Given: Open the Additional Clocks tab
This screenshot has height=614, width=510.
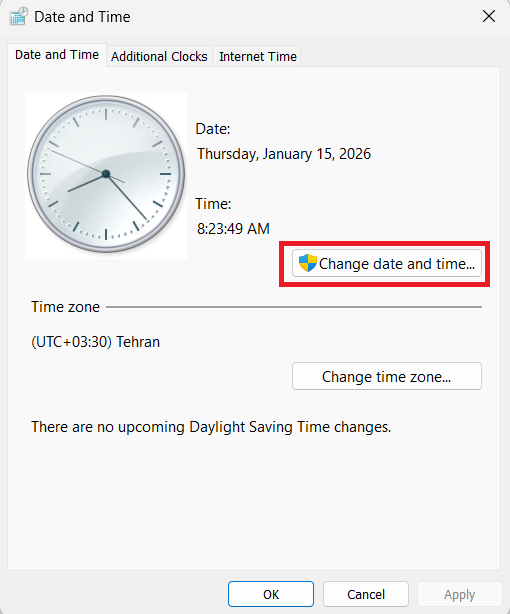Looking at the screenshot, I should pyautogui.click(x=159, y=56).
